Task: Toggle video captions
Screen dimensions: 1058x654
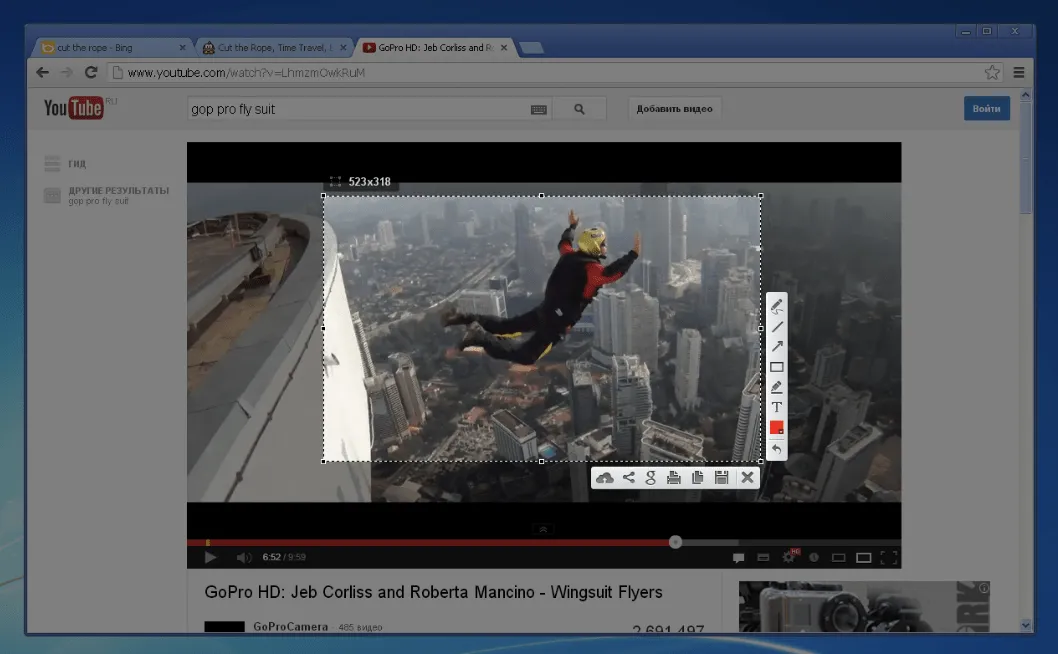Action: coord(763,557)
